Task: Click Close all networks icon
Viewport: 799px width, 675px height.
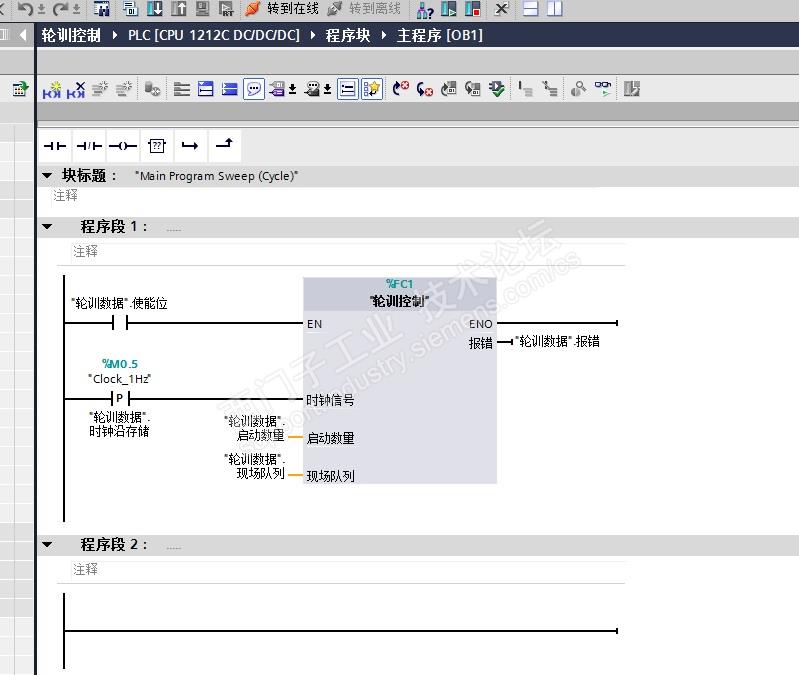Action: [229, 90]
